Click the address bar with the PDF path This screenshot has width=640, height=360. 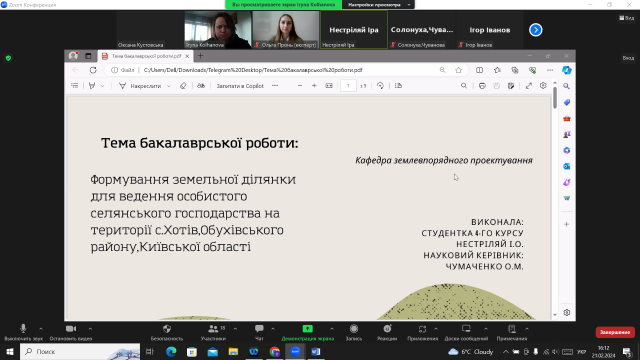253,70
